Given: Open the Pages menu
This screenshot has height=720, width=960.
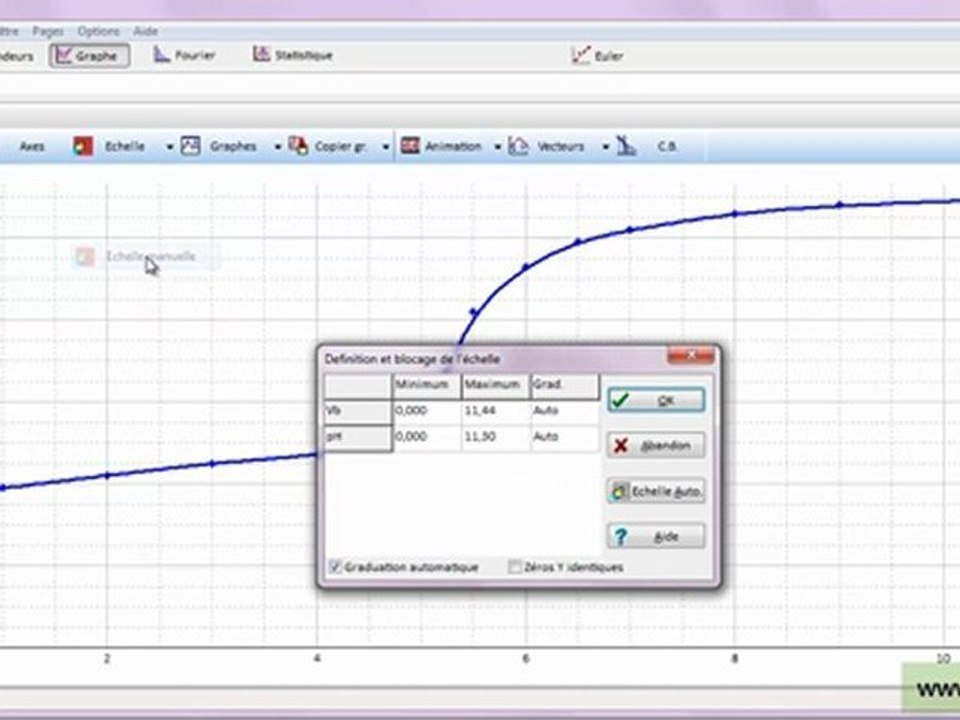Looking at the screenshot, I should 48,31.
